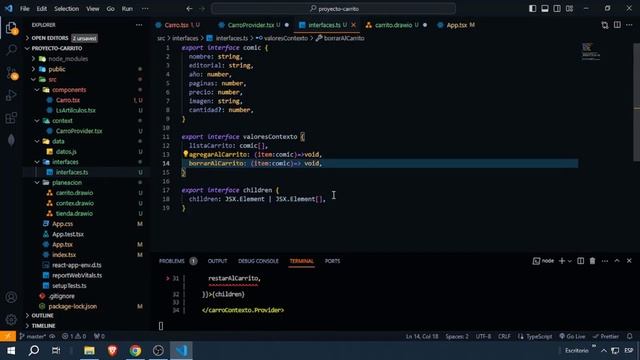The image size is (640, 360).
Task: Click the code minimap preview
Action: pos(591,52)
